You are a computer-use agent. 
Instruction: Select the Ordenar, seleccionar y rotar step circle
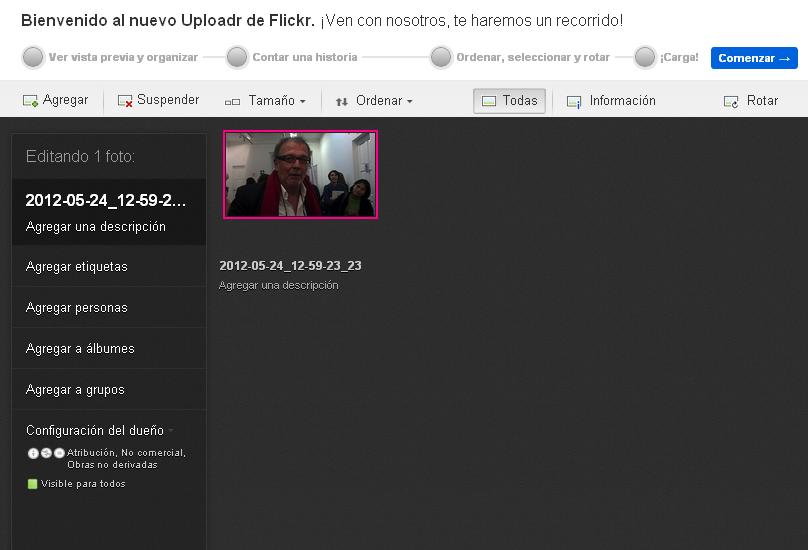click(x=441, y=57)
